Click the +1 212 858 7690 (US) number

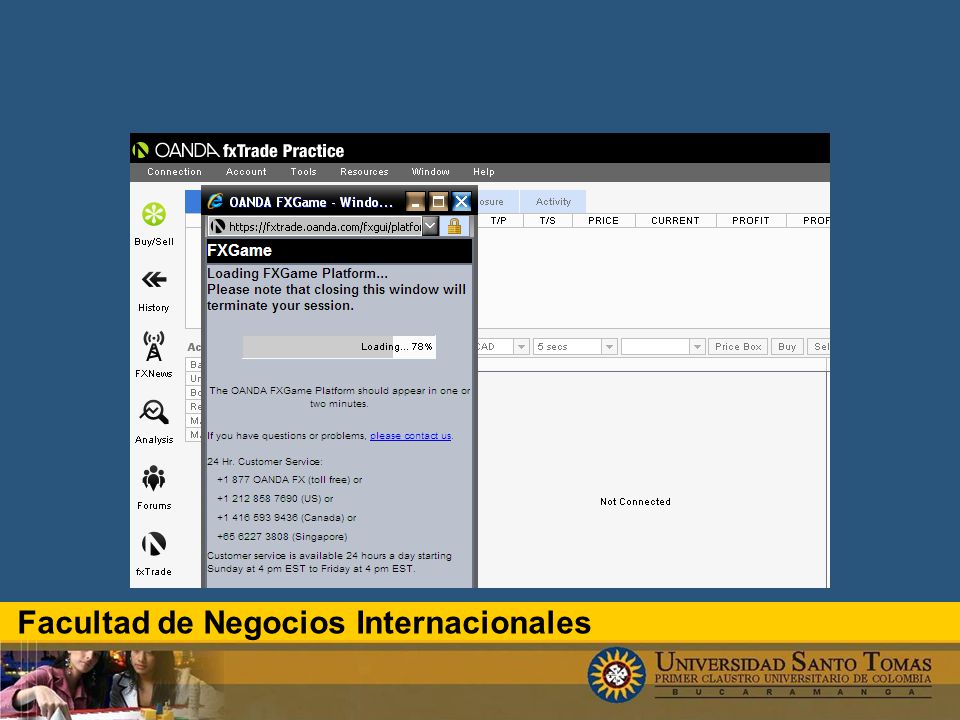pyautogui.click(x=275, y=498)
